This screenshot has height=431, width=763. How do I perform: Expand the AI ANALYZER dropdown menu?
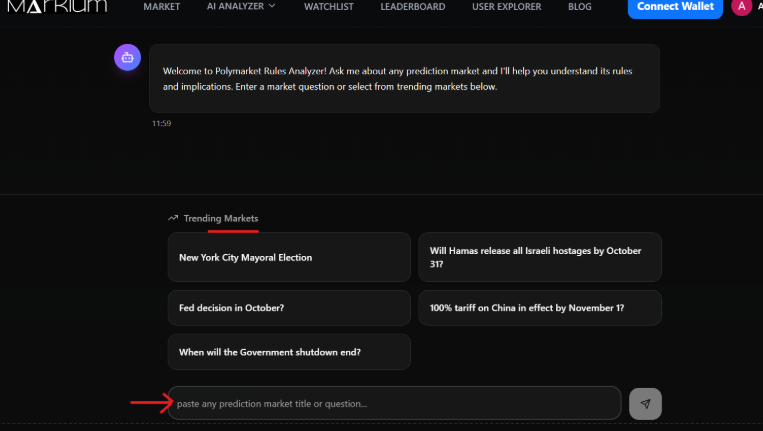241,6
